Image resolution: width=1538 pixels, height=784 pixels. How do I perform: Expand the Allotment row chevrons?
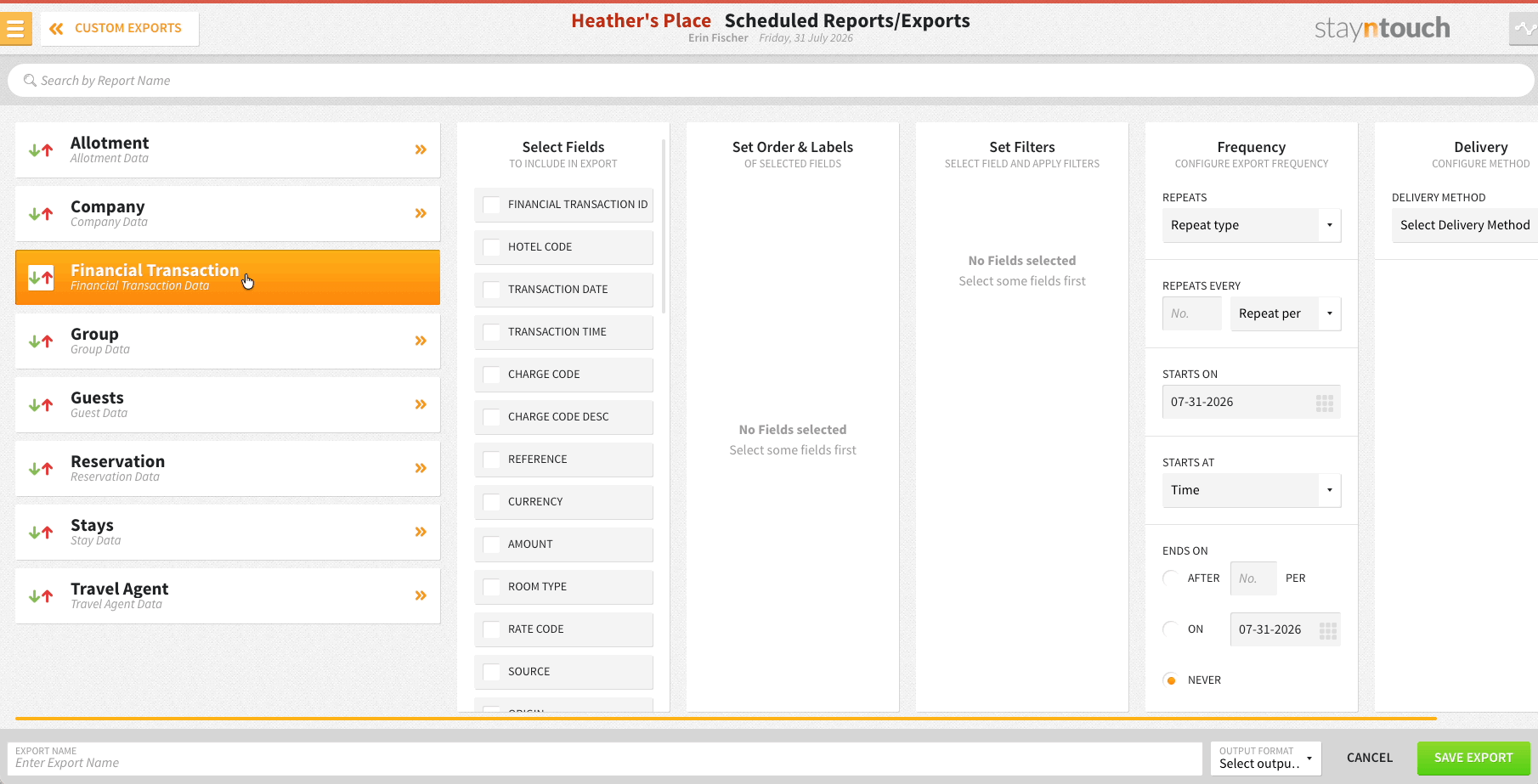point(421,149)
